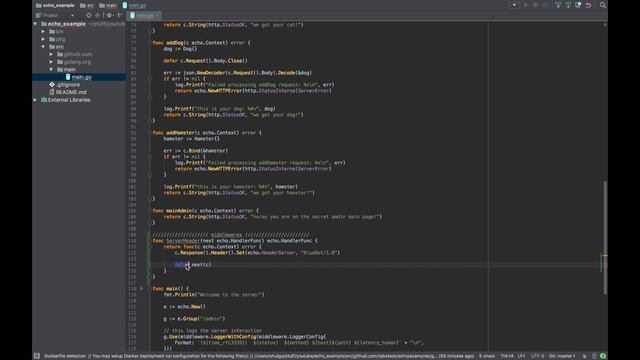Click the ServerHeader function name
Screen dimensions: 640x360
pos(182,241)
